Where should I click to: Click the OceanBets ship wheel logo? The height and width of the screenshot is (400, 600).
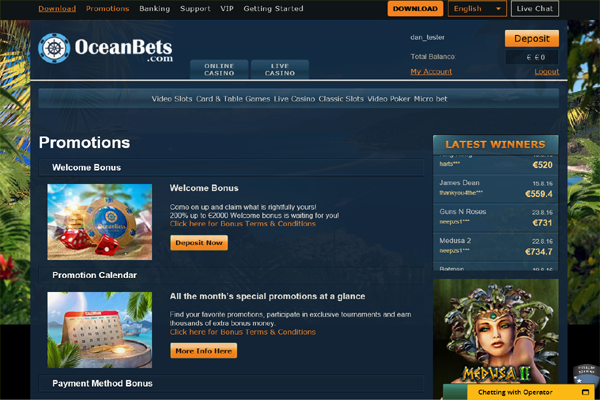coord(54,48)
